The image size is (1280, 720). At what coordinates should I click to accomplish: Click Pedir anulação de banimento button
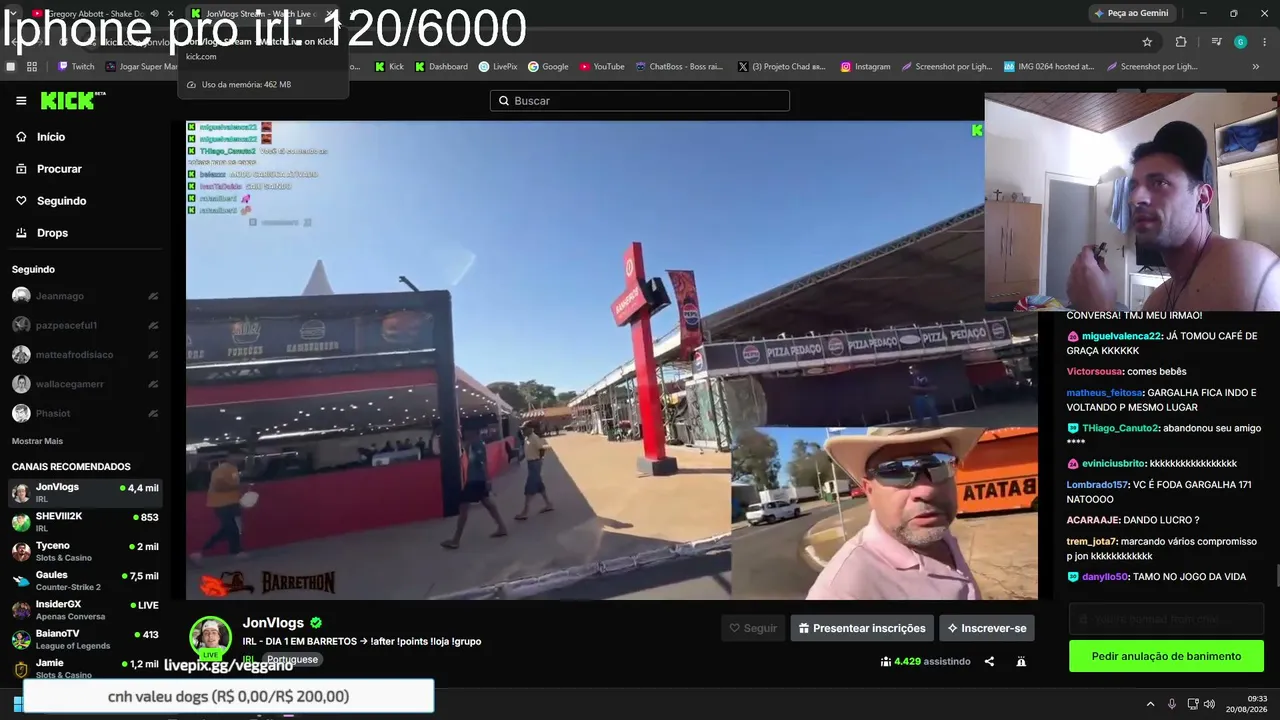tap(1166, 656)
